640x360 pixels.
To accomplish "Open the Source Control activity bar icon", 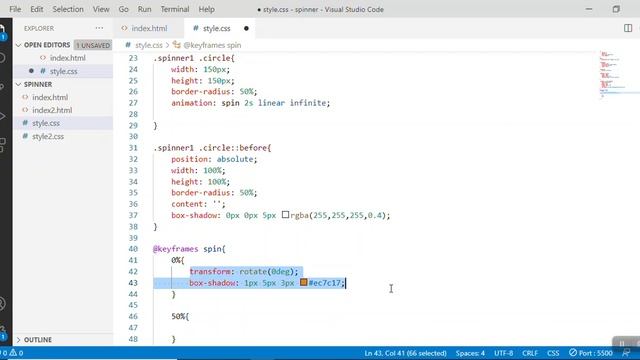I will point(3,87).
